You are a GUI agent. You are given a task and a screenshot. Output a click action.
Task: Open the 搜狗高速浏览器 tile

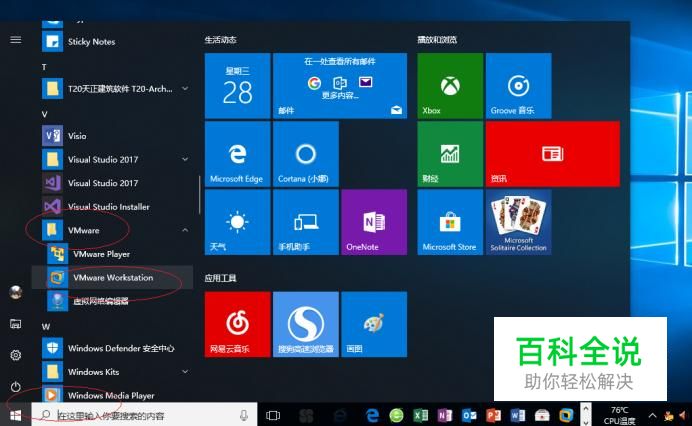coord(306,324)
